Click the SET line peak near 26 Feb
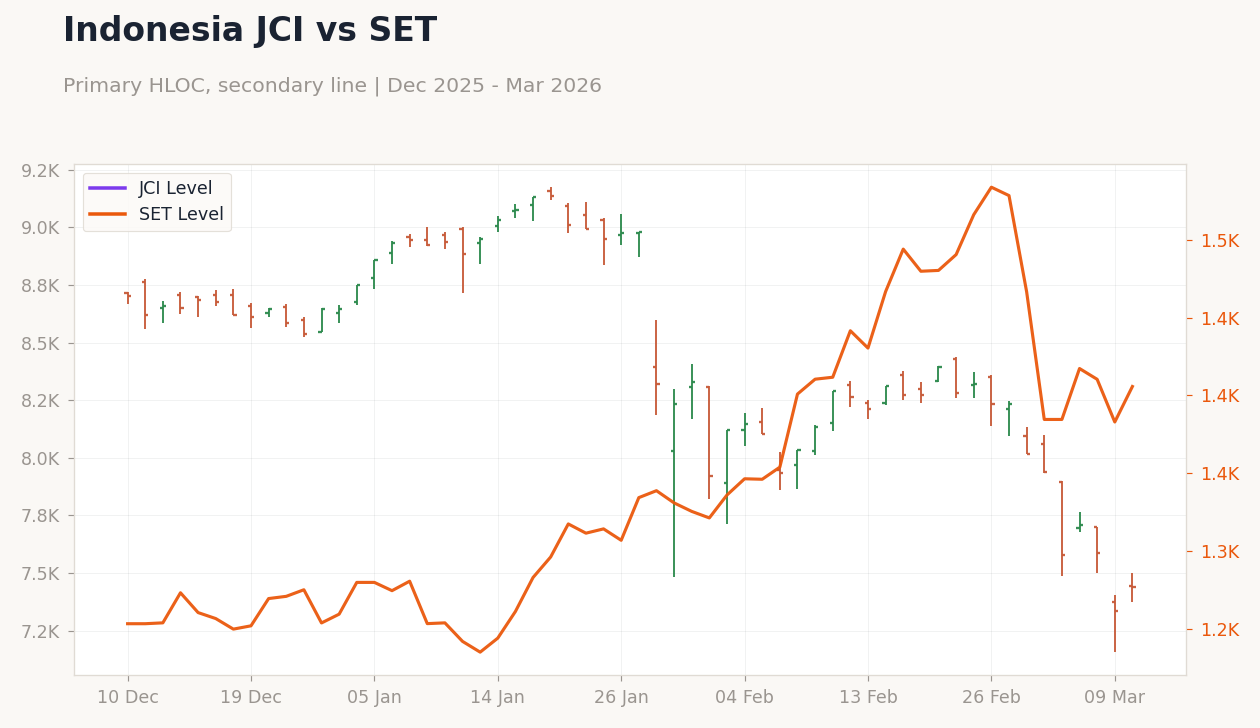Image resolution: width=1260 pixels, height=728 pixels. 991,187
